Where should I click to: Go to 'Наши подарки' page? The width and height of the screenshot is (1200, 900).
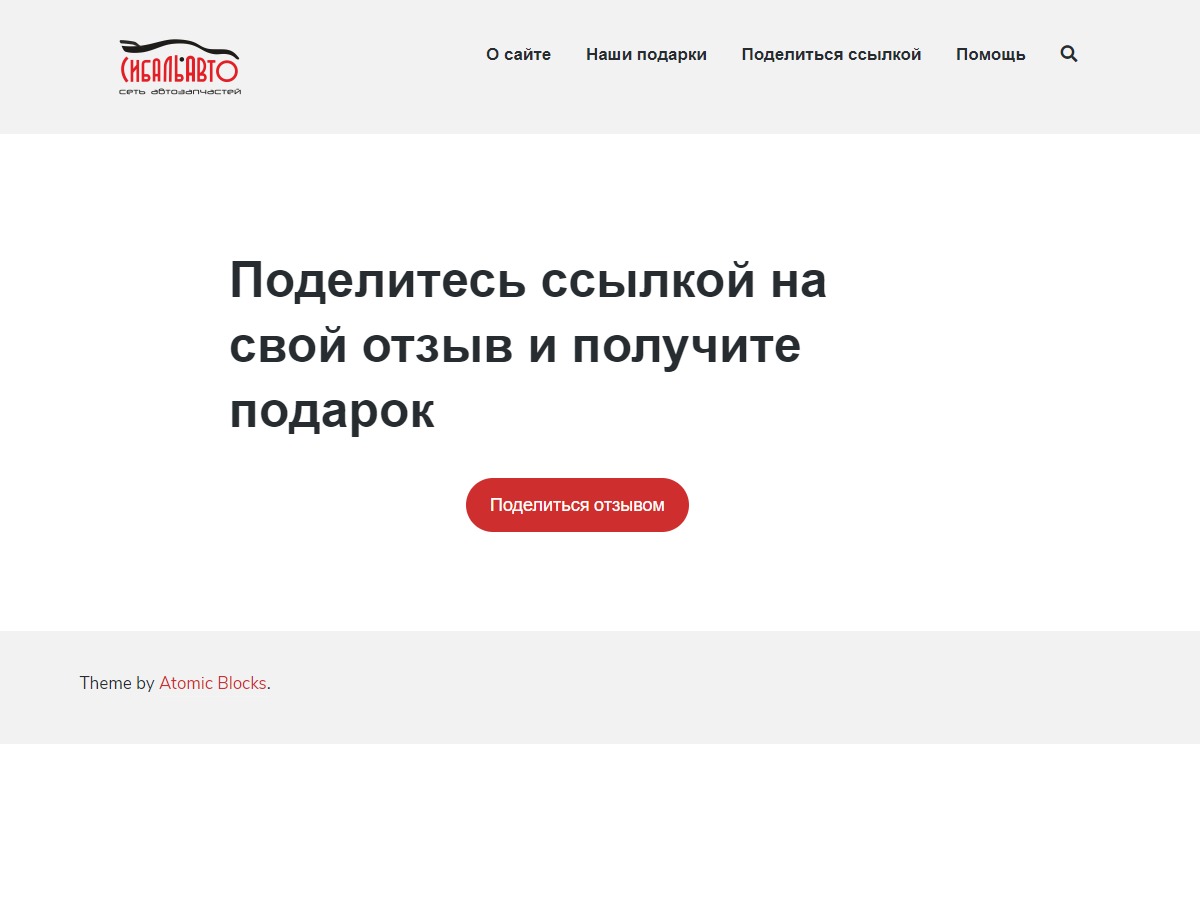pyautogui.click(x=646, y=54)
